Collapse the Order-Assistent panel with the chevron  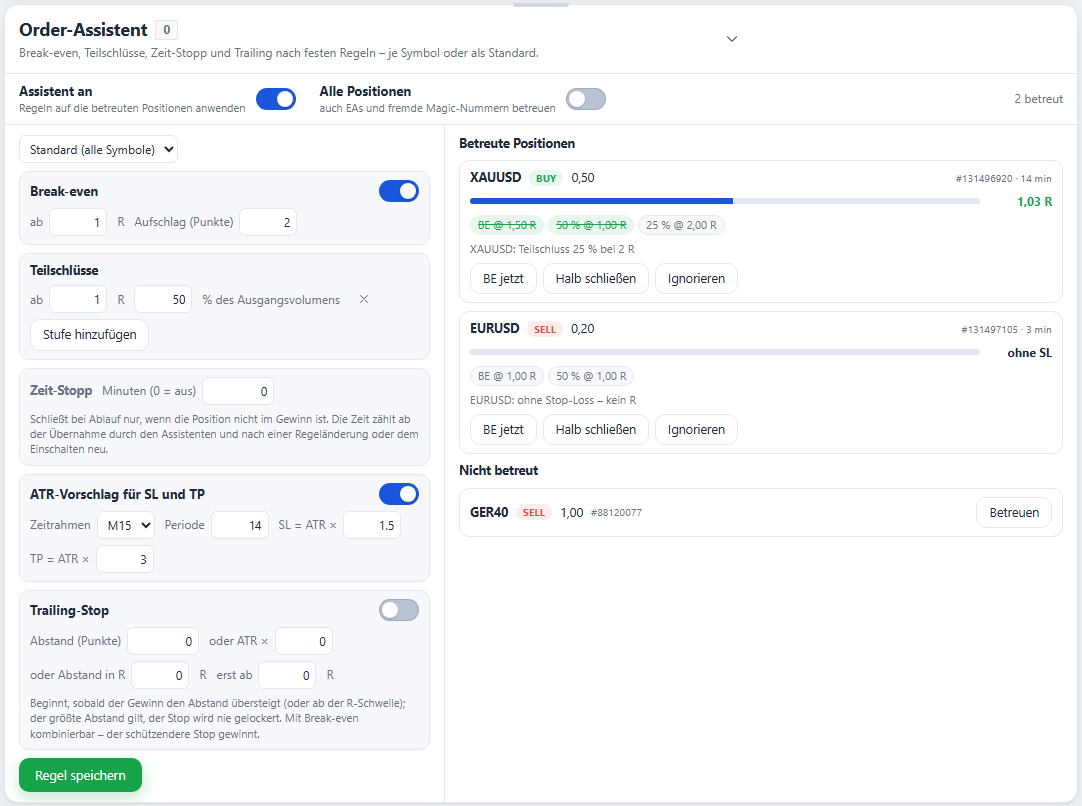[x=732, y=39]
